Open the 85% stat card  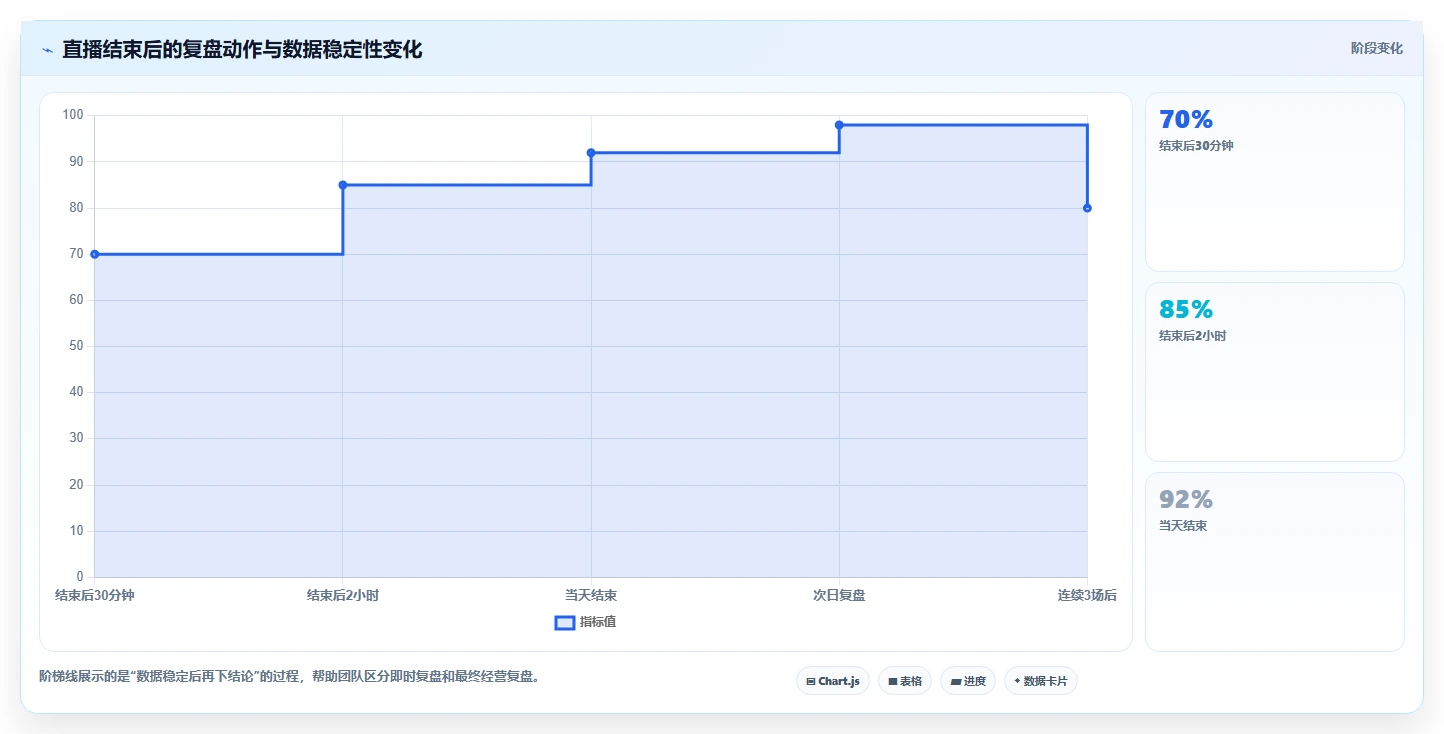(x=1274, y=372)
